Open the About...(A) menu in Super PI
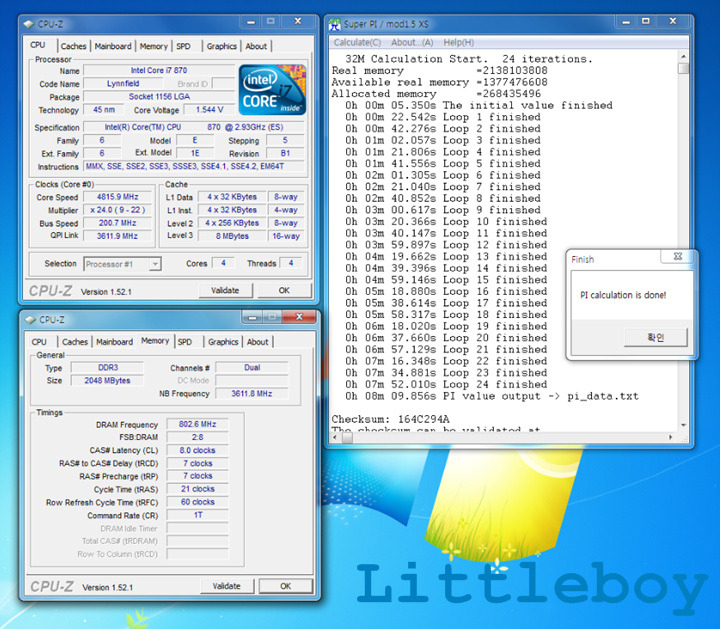Screen dimensions: 720x629 pyautogui.click(x=412, y=43)
